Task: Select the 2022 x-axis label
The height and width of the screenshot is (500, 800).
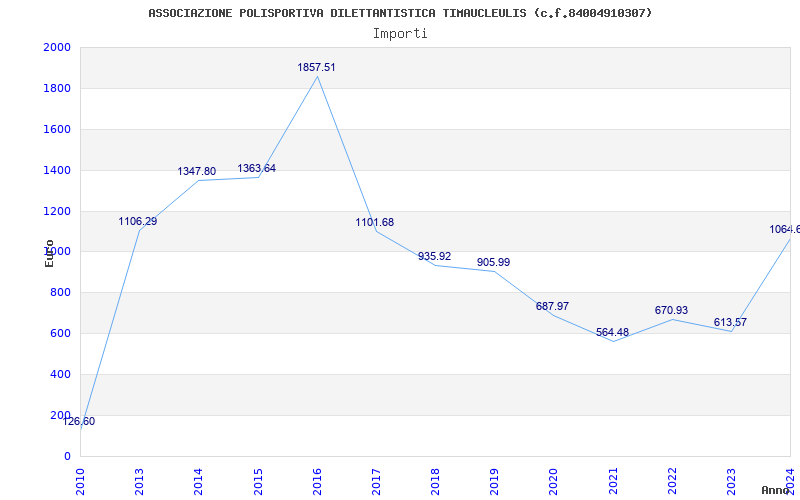Action: pyautogui.click(x=672, y=482)
